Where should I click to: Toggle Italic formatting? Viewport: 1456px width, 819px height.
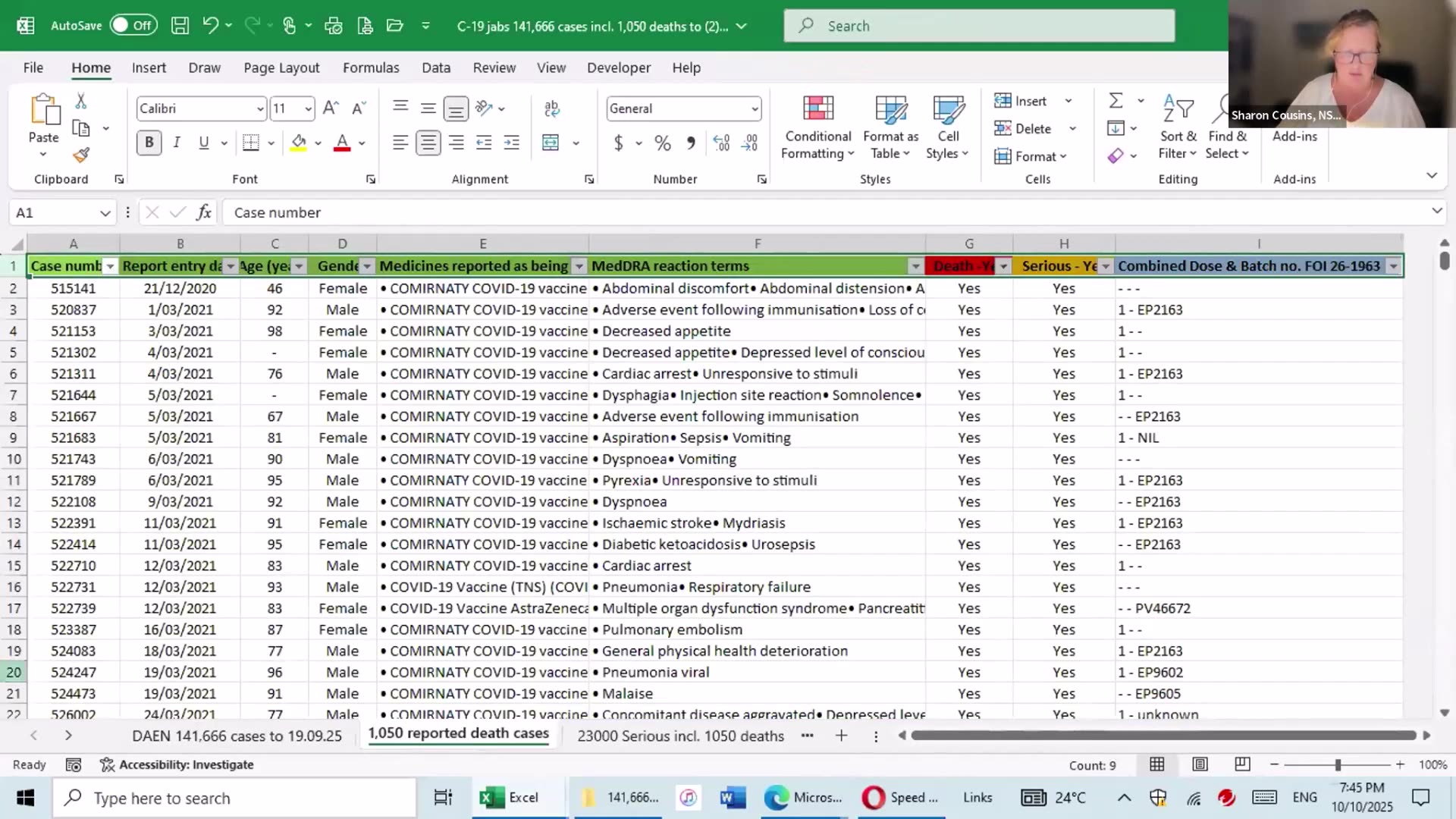[x=176, y=143]
